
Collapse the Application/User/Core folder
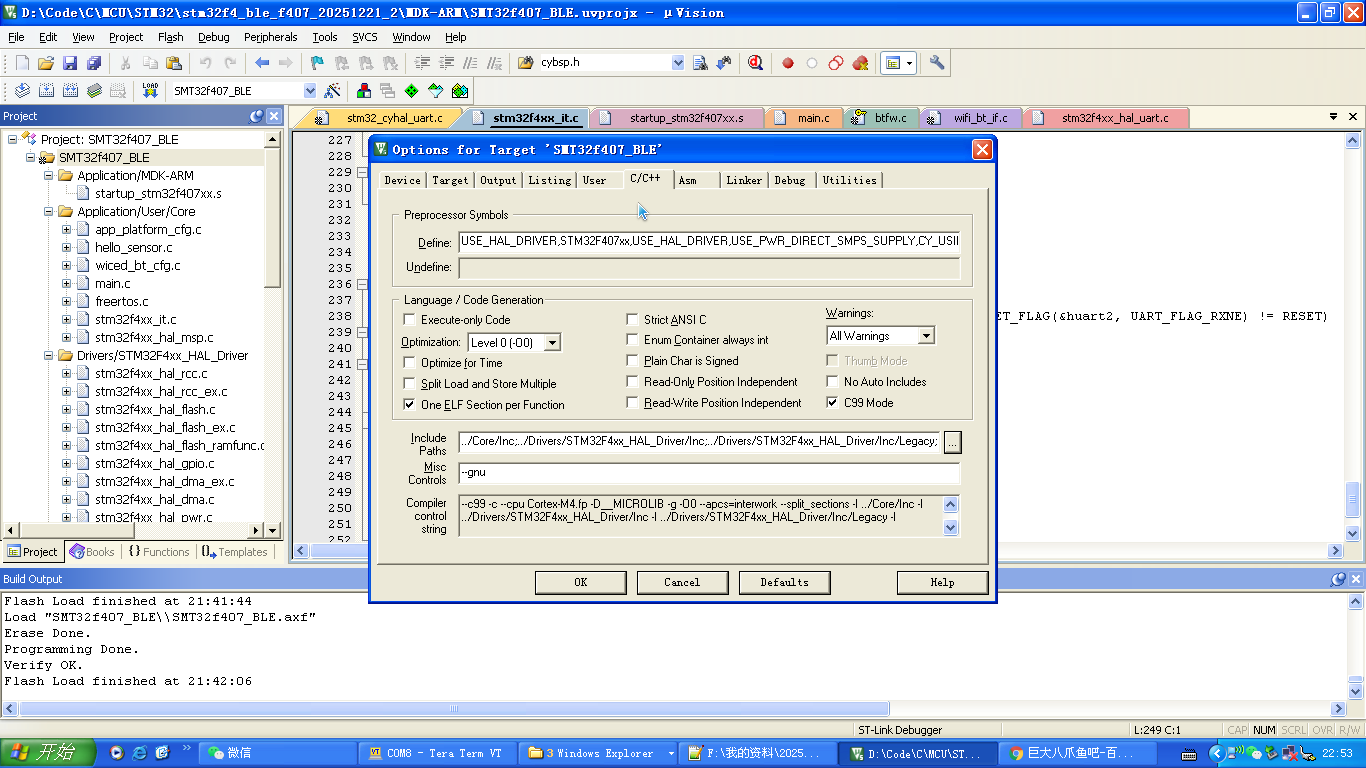click(49, 212)
